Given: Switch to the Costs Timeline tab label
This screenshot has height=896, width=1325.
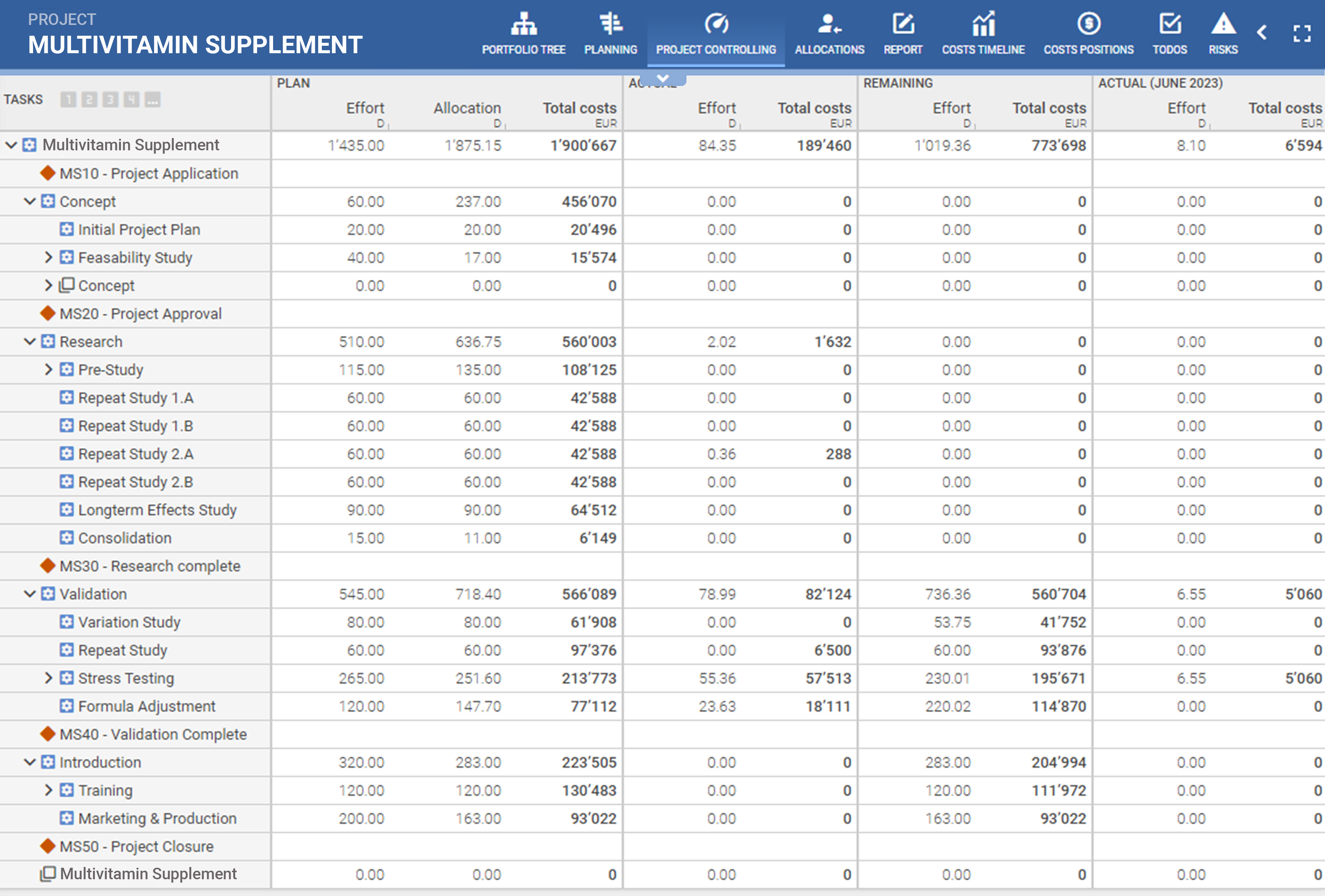Looking at the screenshot, I should 983,49.
